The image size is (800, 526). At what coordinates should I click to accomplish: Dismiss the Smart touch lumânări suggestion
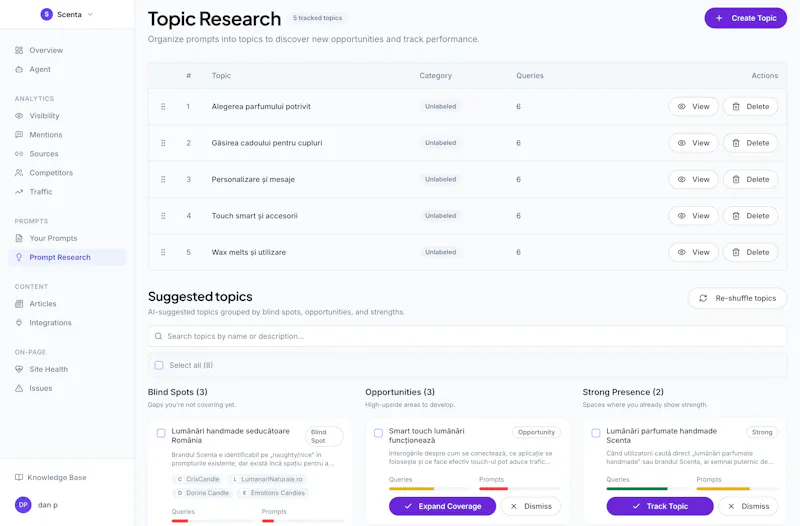pyautogui.click(x=531, y=506)
